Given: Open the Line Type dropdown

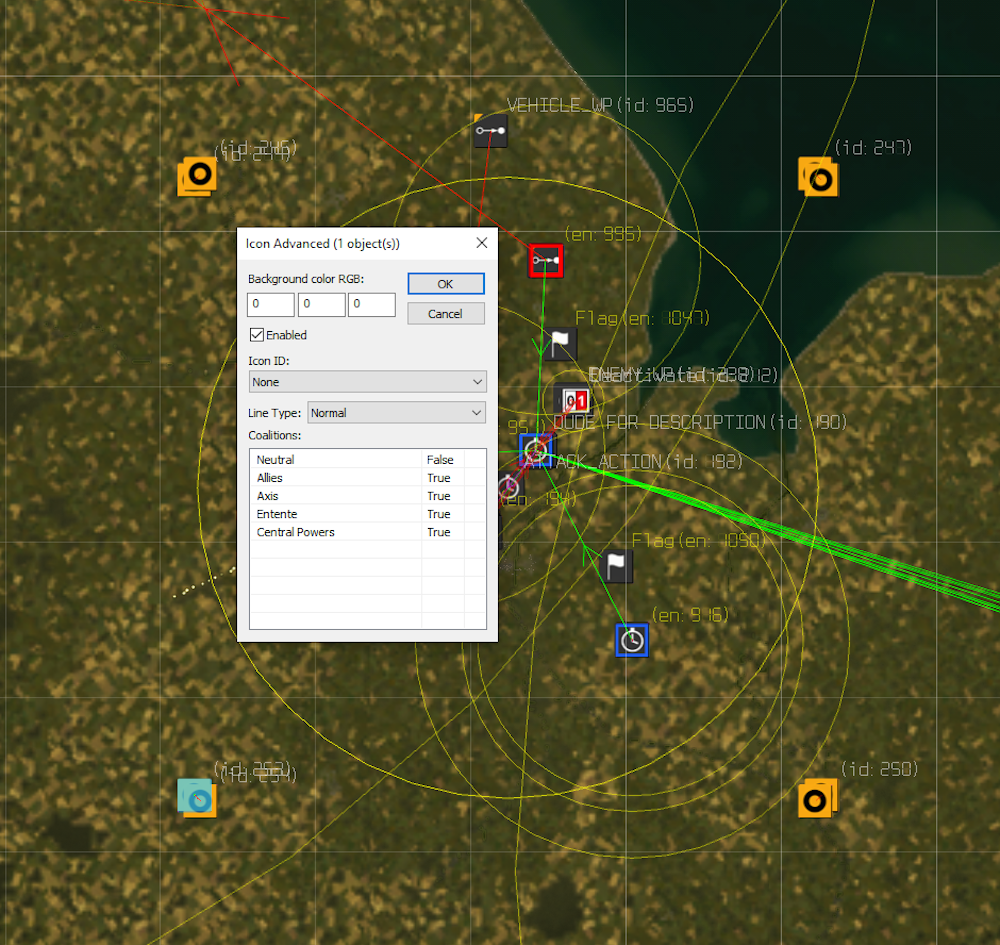Looking at the screenshot, I should coord(396,413).
